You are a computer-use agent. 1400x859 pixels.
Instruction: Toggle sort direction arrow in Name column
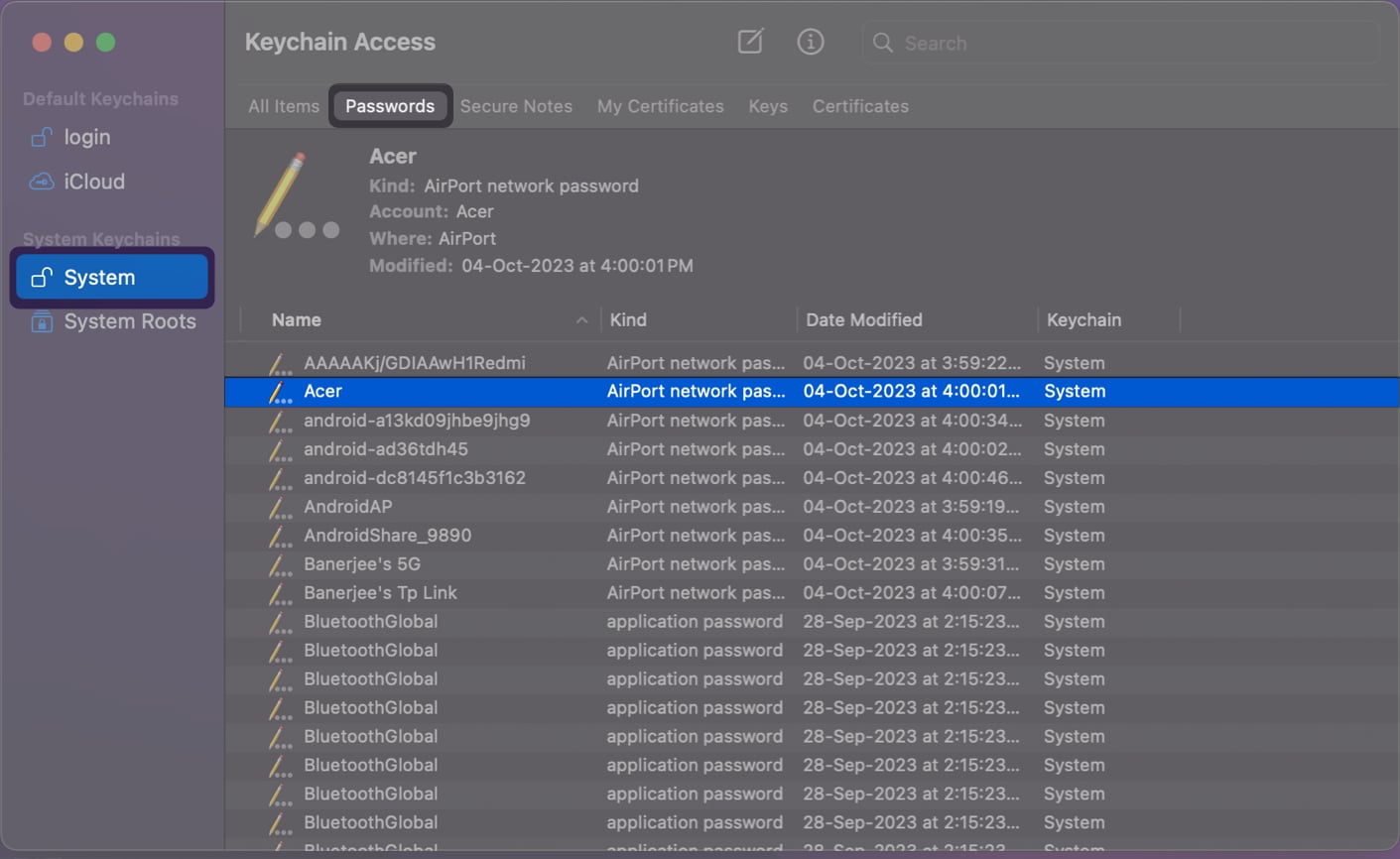(581, 320)
